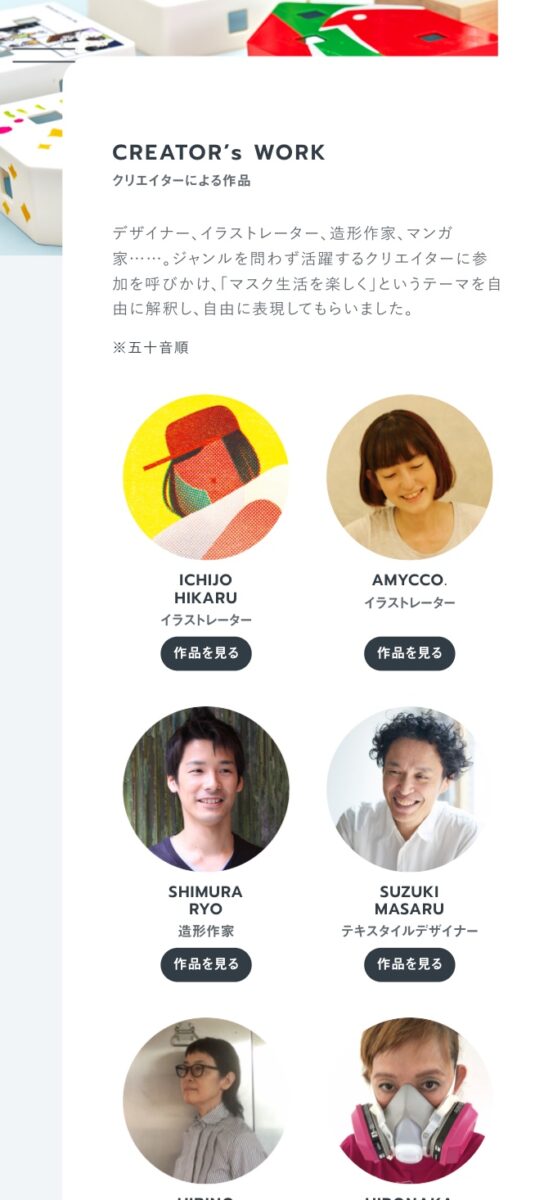Select Shimura Ryo's profile photo

pos(206,789)
